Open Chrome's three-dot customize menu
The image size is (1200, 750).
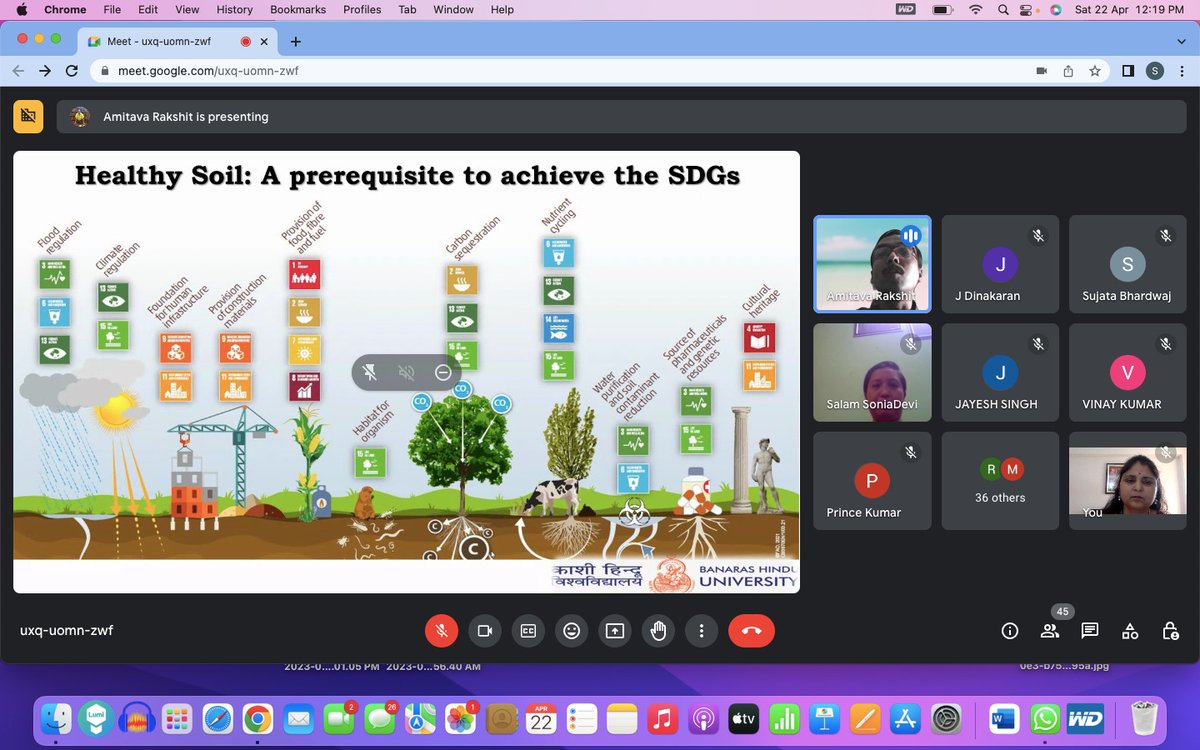1182,71
